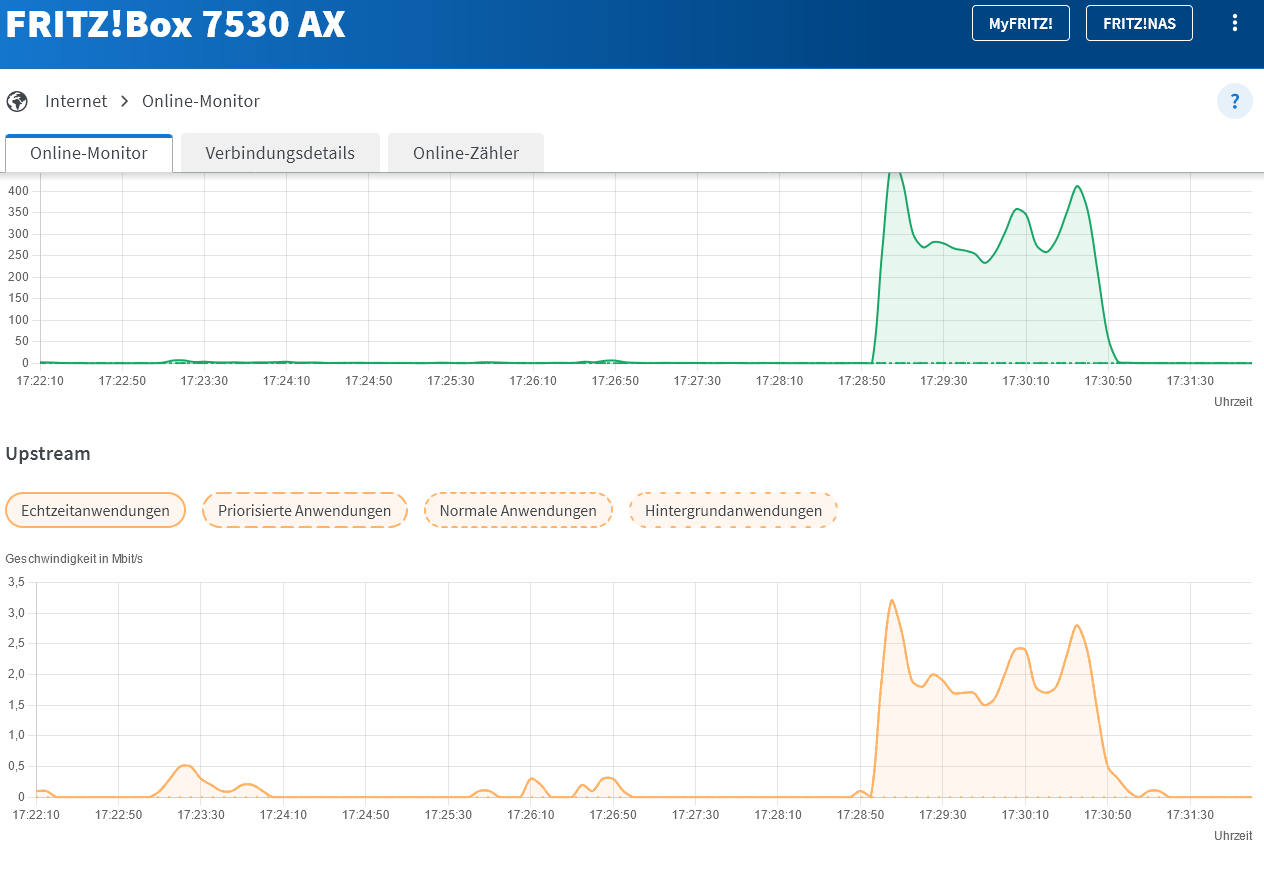Click the green downstream peak around 17:30:30
The image size is (1264, 873).
tap(1077, 187)
